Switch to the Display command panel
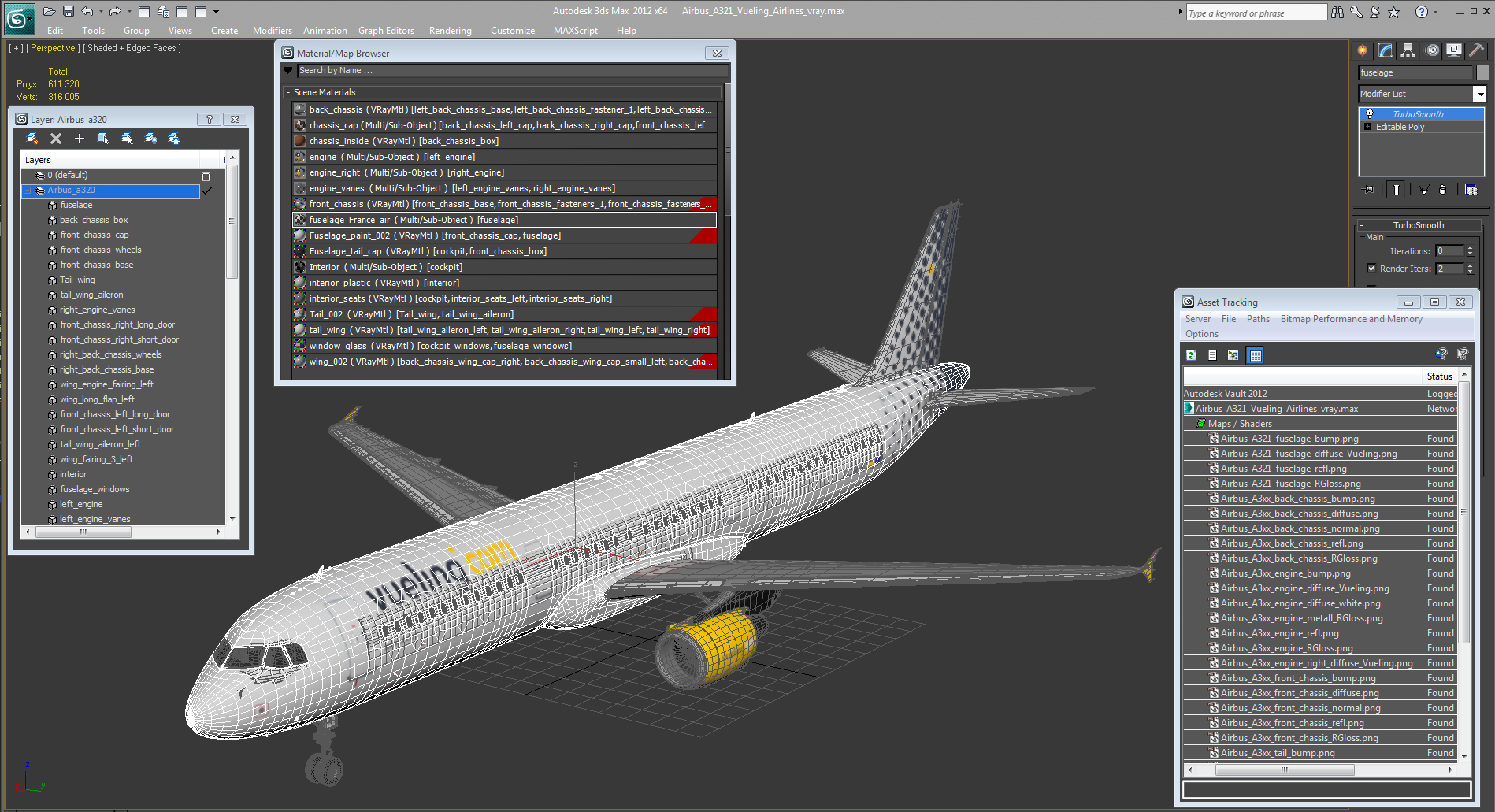 click(x=1454, y=50)
